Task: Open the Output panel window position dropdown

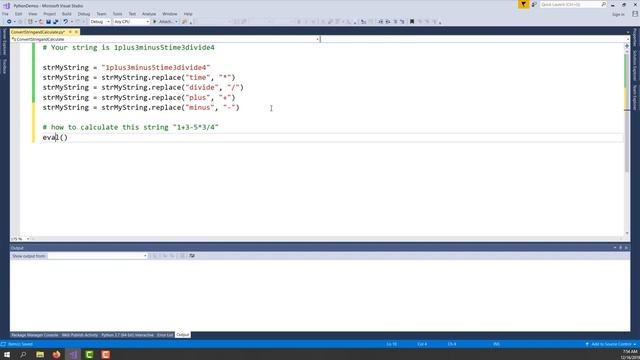Action: (x=615, y=248)
